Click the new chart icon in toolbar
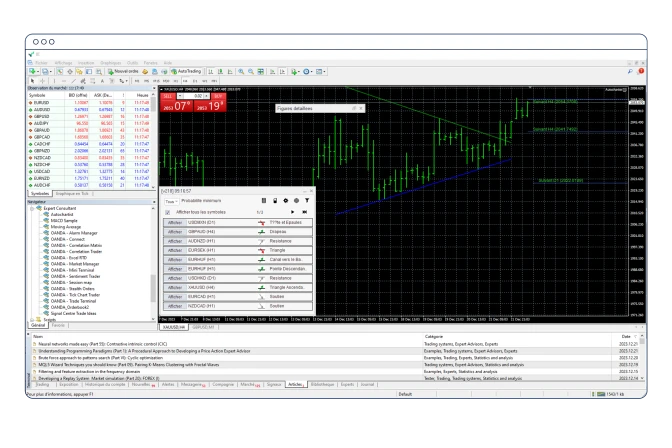The image size is (672, 448). [x=33, y=72]
